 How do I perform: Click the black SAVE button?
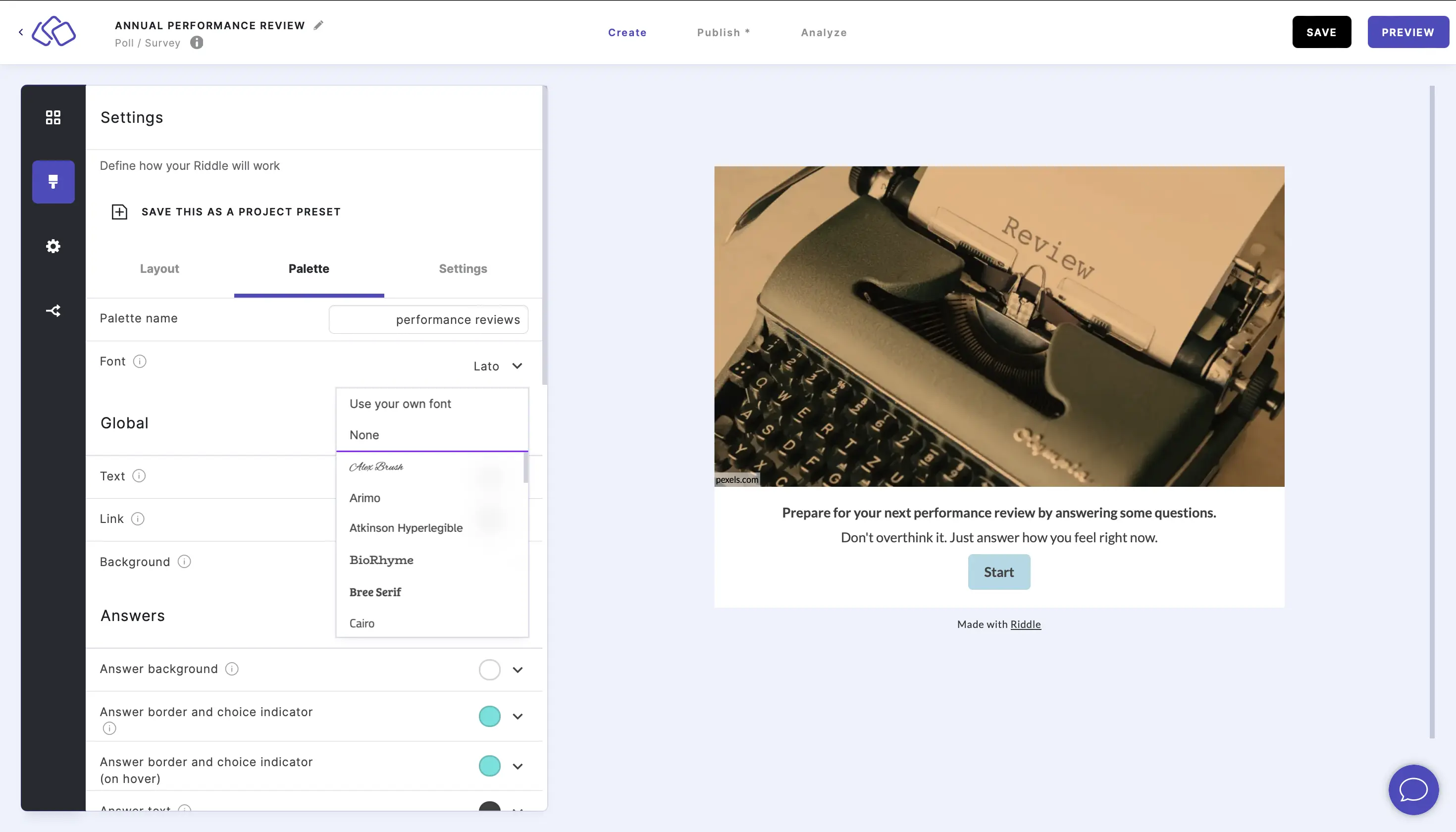[1321, 33]
